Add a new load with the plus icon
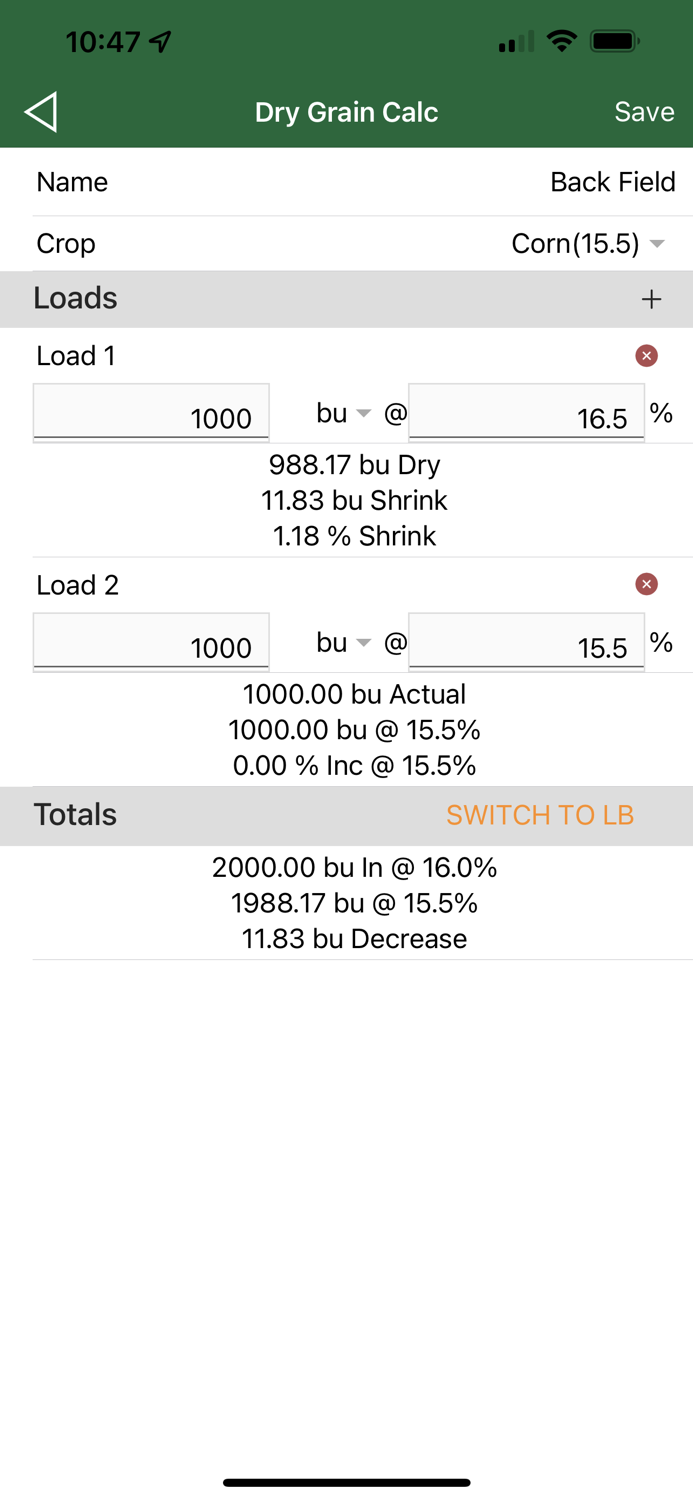This screenshot has width=693, height=1500. click(x=651, y=298)
